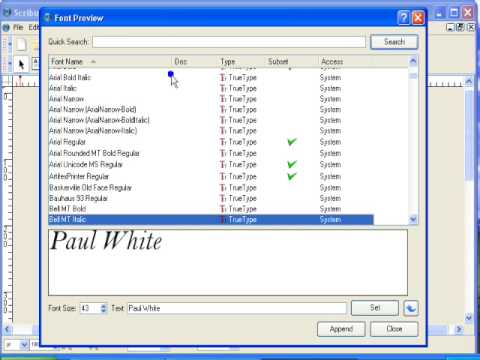480x360 pixels.
Task: Click the Arial Unicode MS subset checkmark
Action: pyautogui.click(x=292, y=164)
